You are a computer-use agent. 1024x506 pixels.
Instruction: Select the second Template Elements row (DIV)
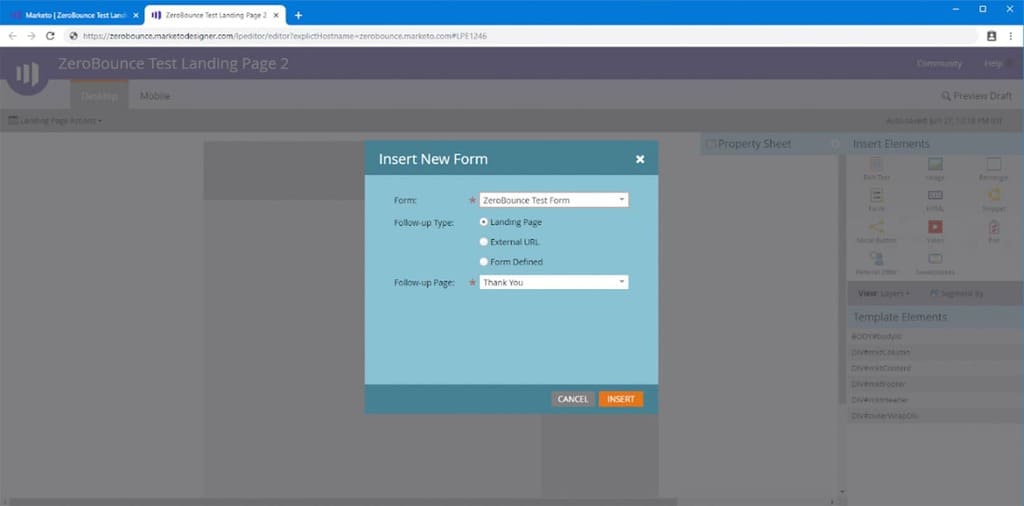coord(935,352)
